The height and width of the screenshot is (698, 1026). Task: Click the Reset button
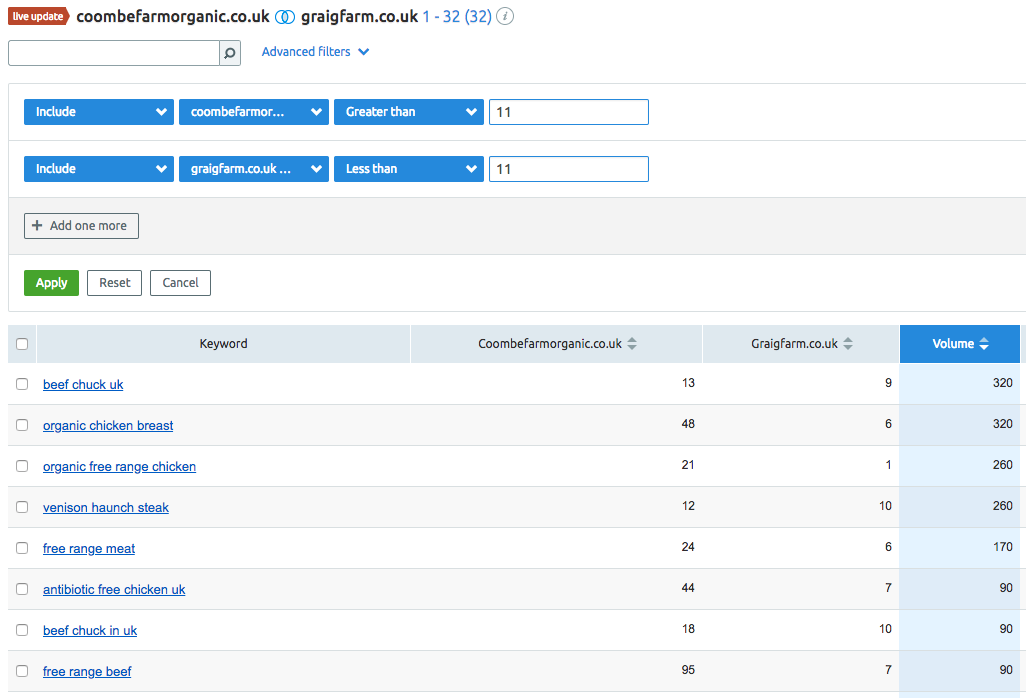point(115,283)
